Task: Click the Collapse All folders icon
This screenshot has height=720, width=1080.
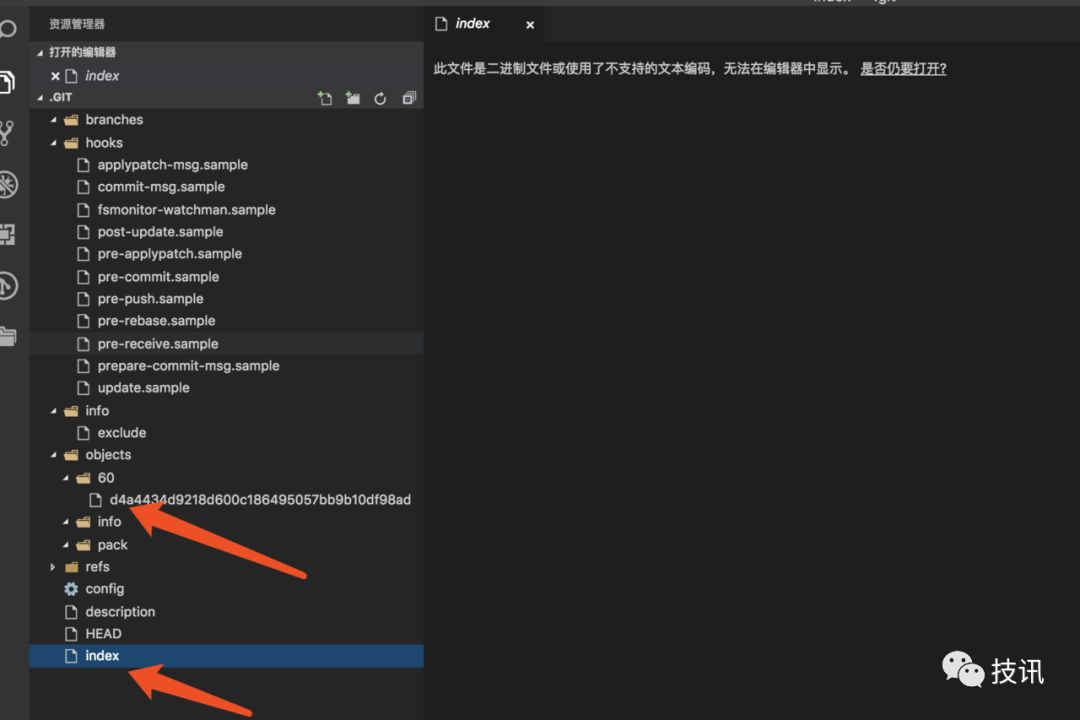Action: click(x=409, y=98)
